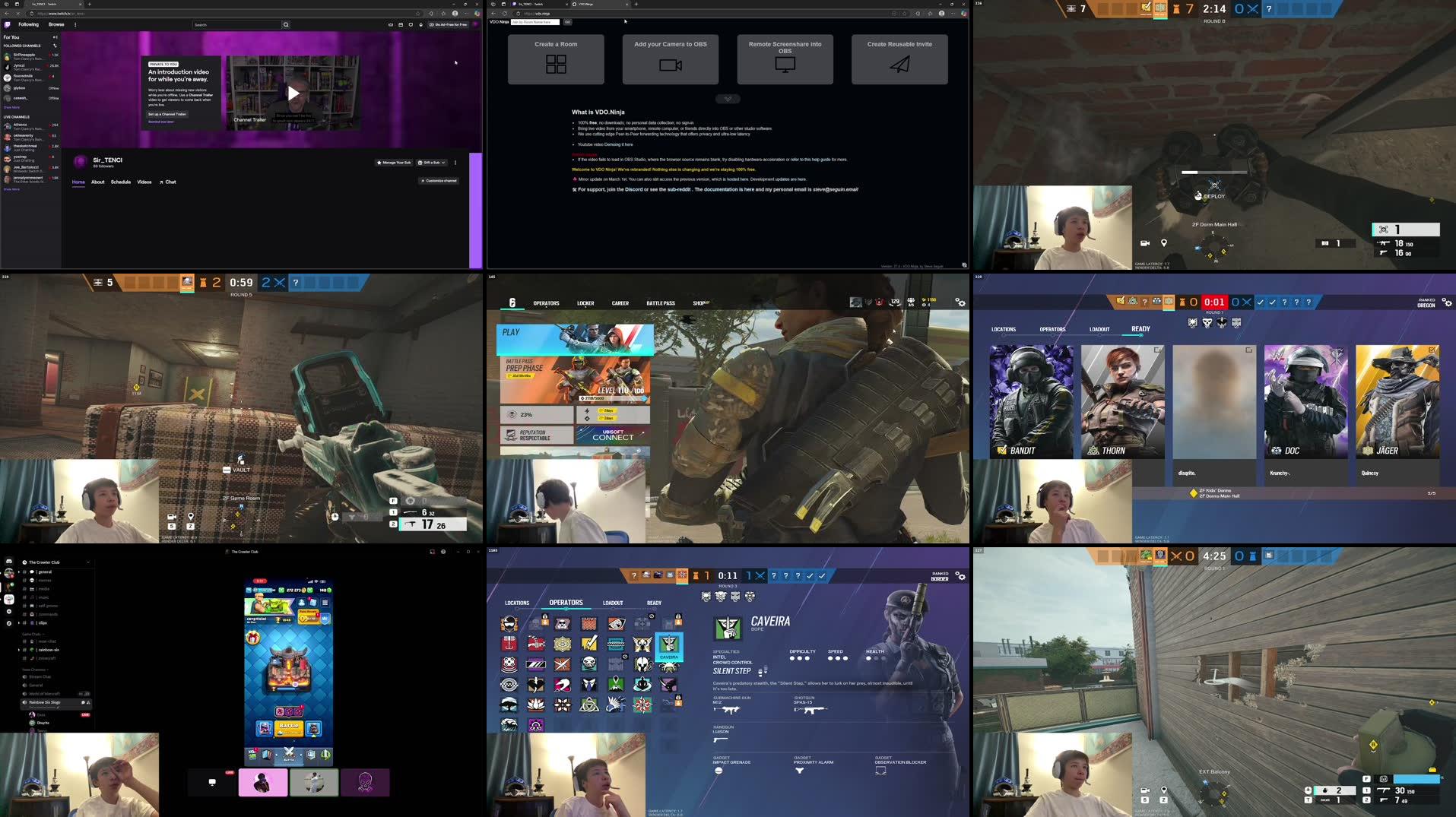This screenshot has height=817, width=1456.
Task: Click Remote Screenshare into OBS
Action: 785,59
